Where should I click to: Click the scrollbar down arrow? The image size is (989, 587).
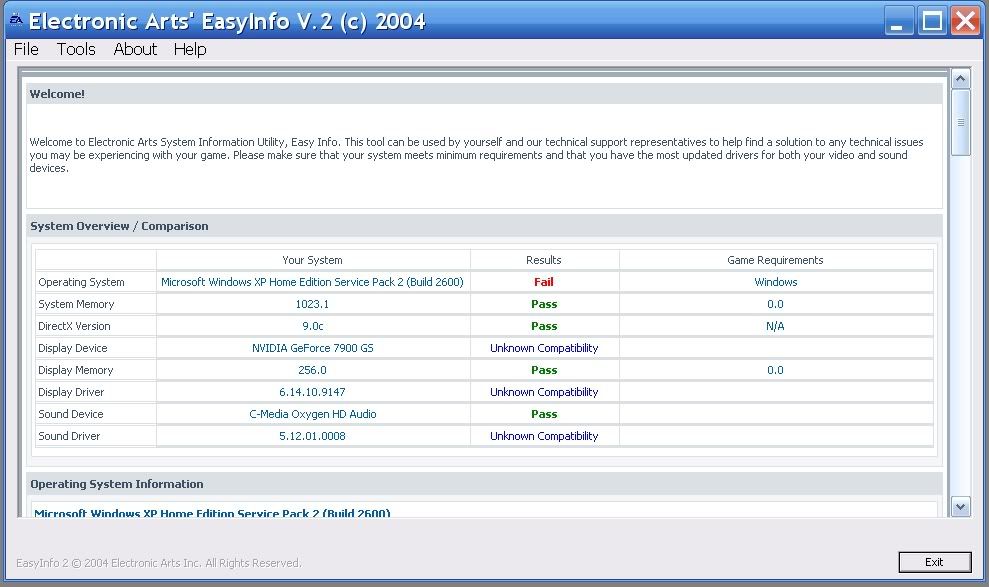click(960, 506)
